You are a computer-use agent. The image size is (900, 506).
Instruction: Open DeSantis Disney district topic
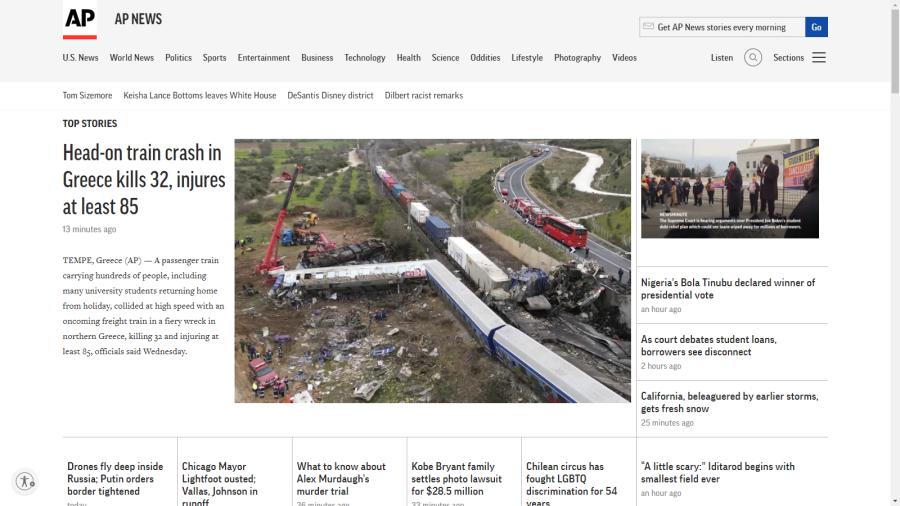click(x=330, y=95)
